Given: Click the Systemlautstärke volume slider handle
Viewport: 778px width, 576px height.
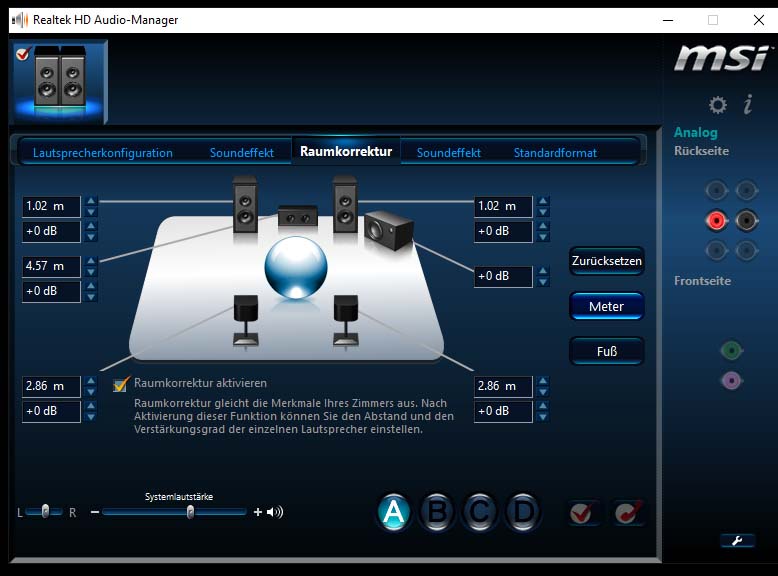Looking at the screenshot, I should click(190, 512).
